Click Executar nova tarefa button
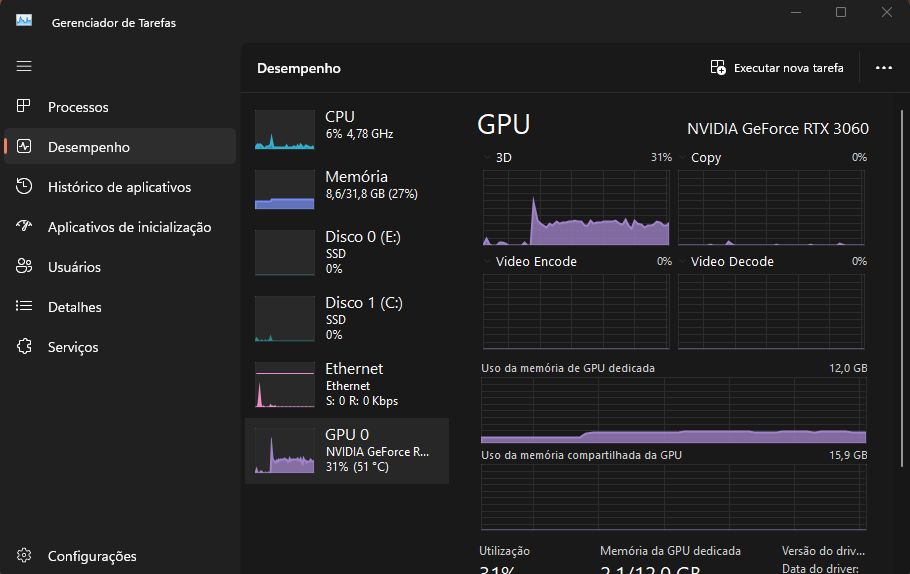This screenshot has width=910, height=574. [777, 68]
